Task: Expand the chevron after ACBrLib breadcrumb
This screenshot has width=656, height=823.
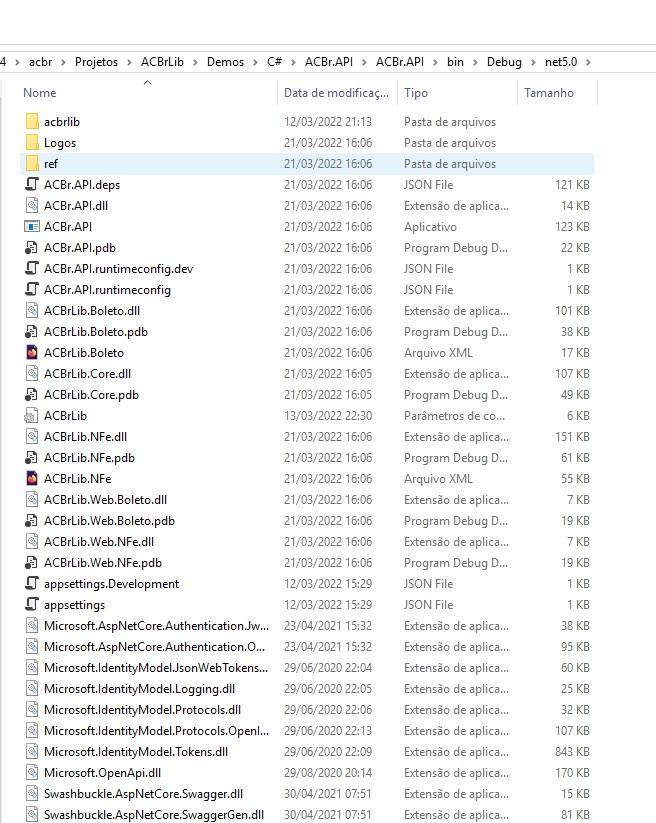Action: pos(195,62)
